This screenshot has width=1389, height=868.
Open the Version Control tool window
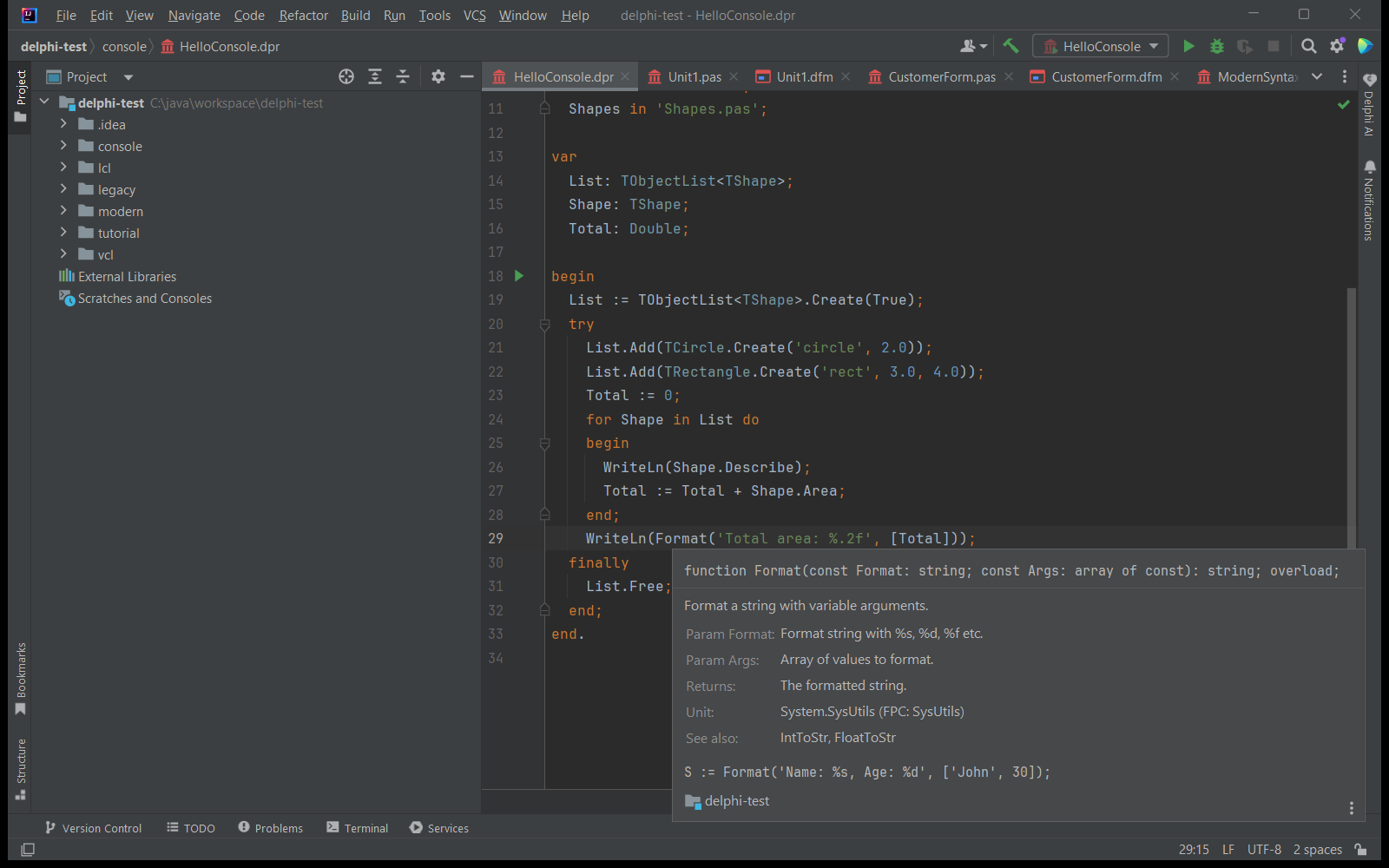(x=93, y=828)
